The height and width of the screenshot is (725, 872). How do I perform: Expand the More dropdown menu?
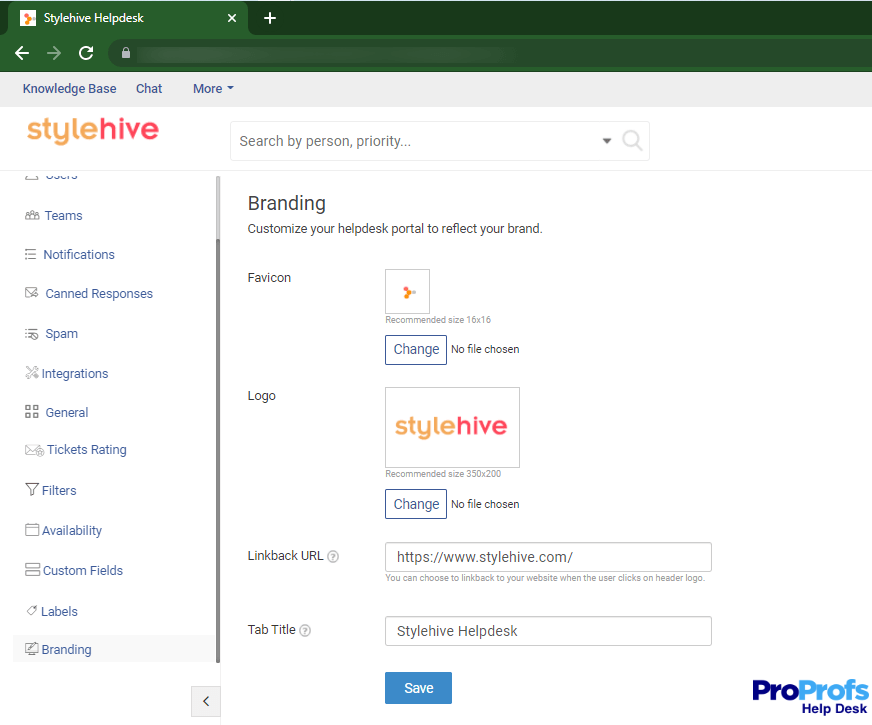pyautogui.click(x=213, y=88)
